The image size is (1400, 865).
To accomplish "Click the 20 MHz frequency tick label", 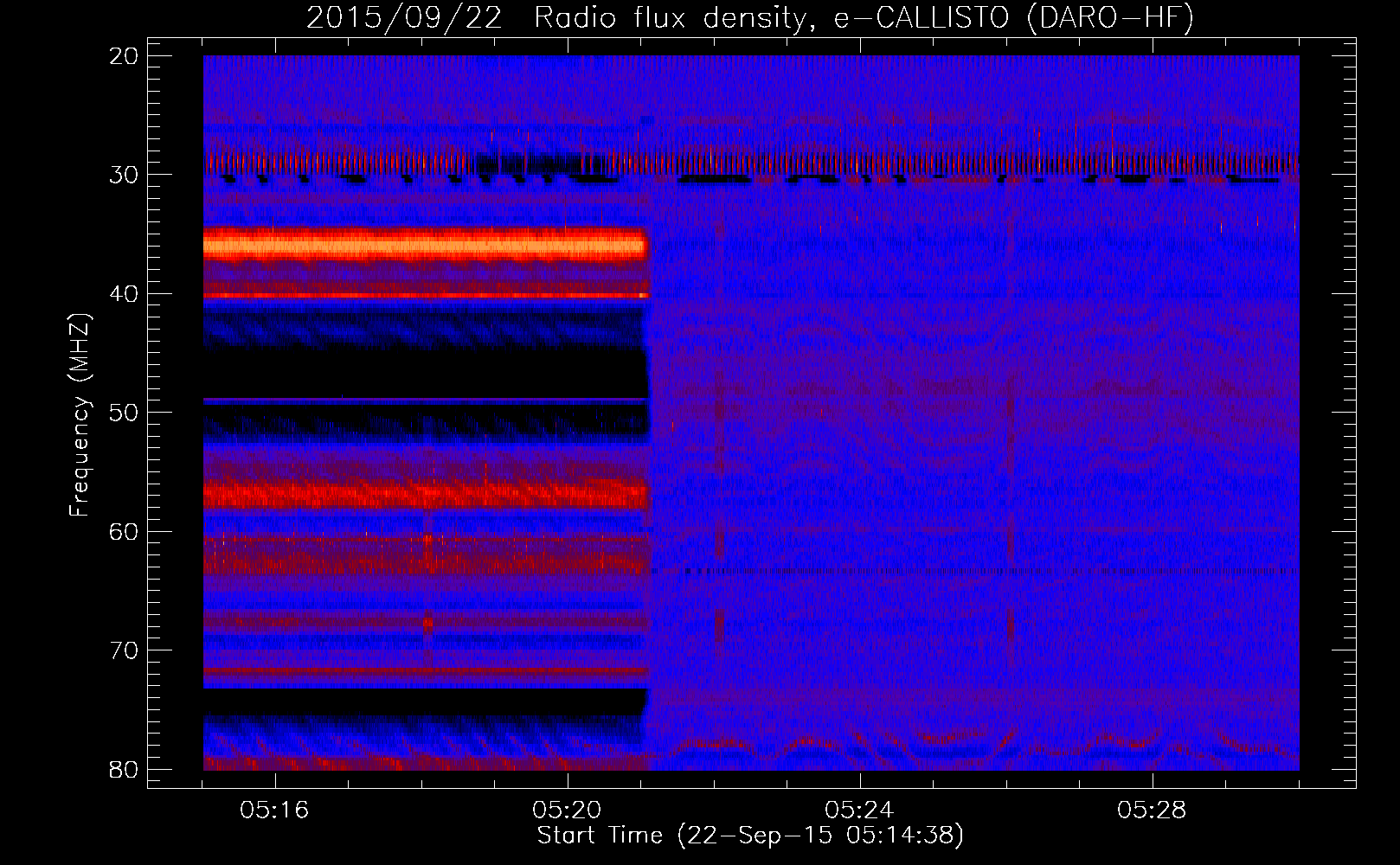I will (125, 56).
